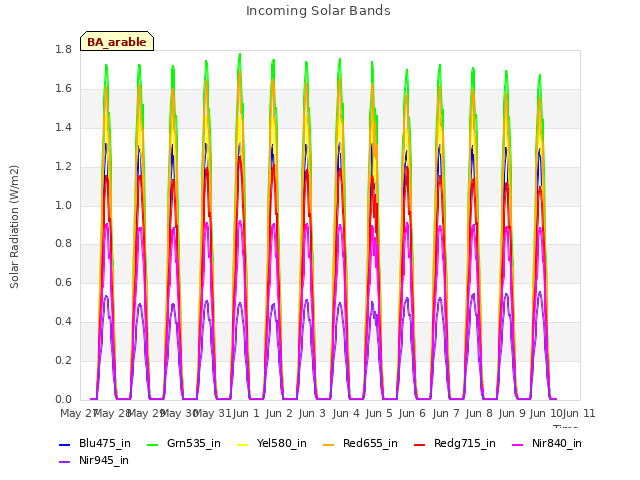
Task: Click the Jun 5 x-axis date label
Action: click(x=379, y=413)
